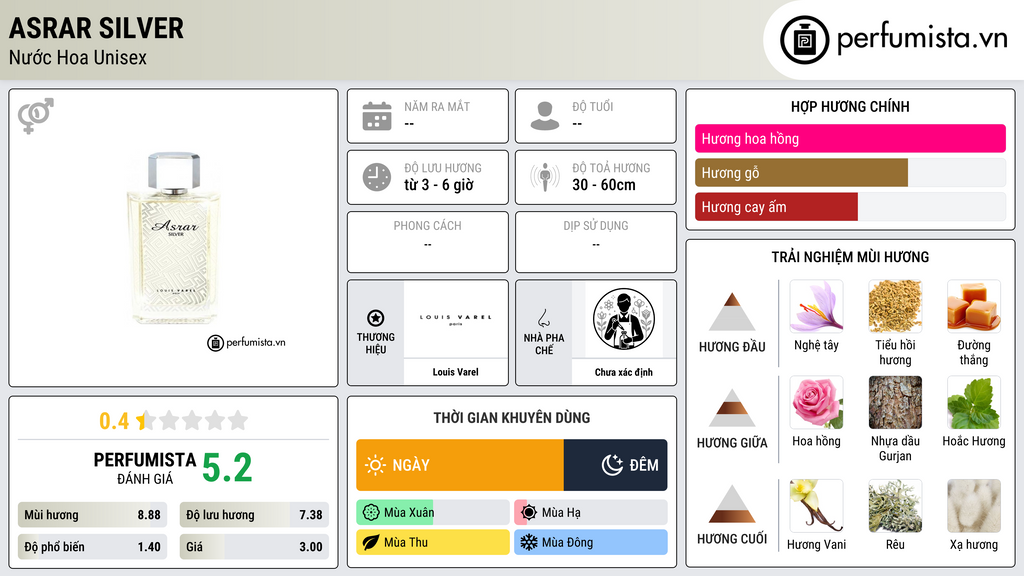
Task: Click the Rêu moss image
Action: (895, 505)
